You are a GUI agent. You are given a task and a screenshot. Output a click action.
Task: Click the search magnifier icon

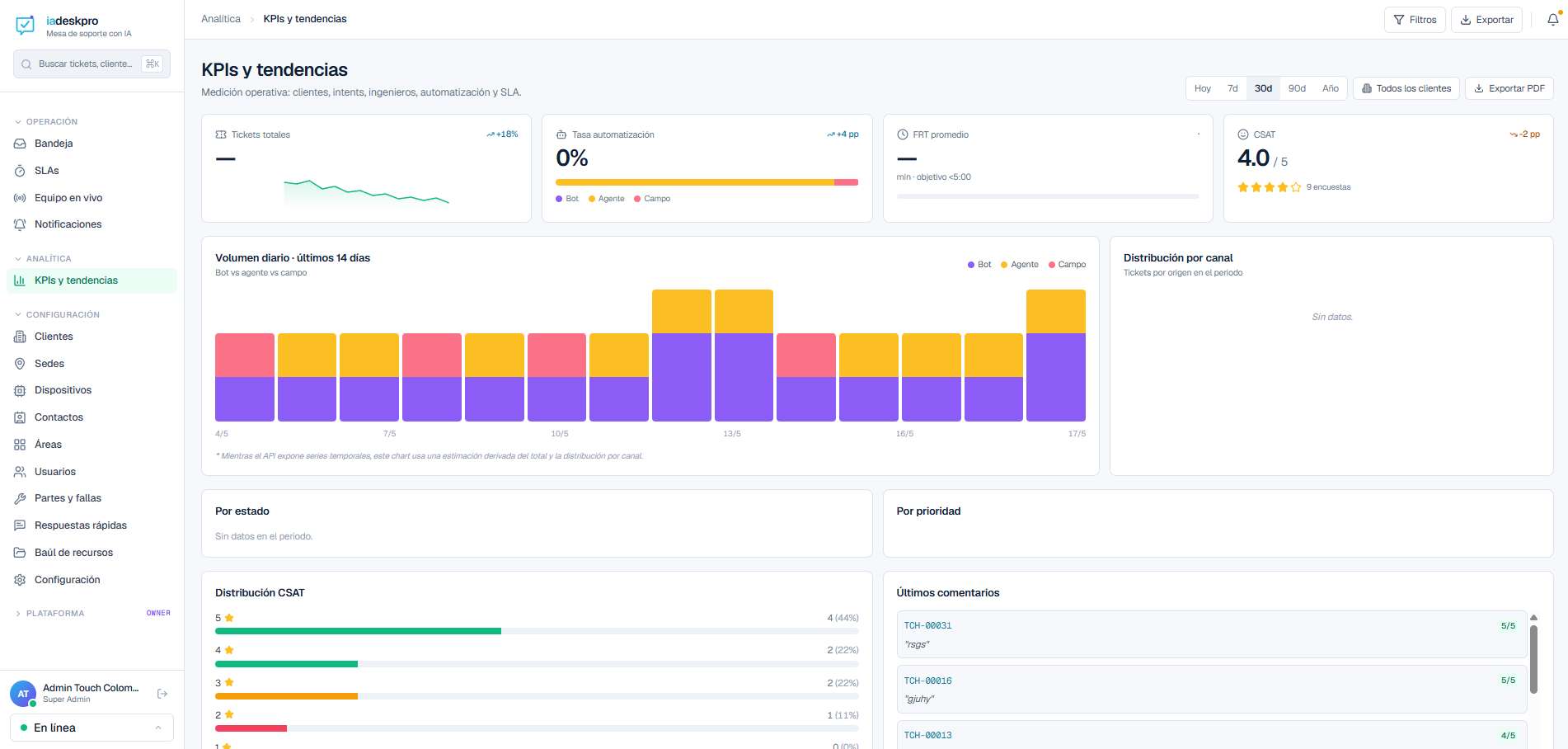point(26,64)
